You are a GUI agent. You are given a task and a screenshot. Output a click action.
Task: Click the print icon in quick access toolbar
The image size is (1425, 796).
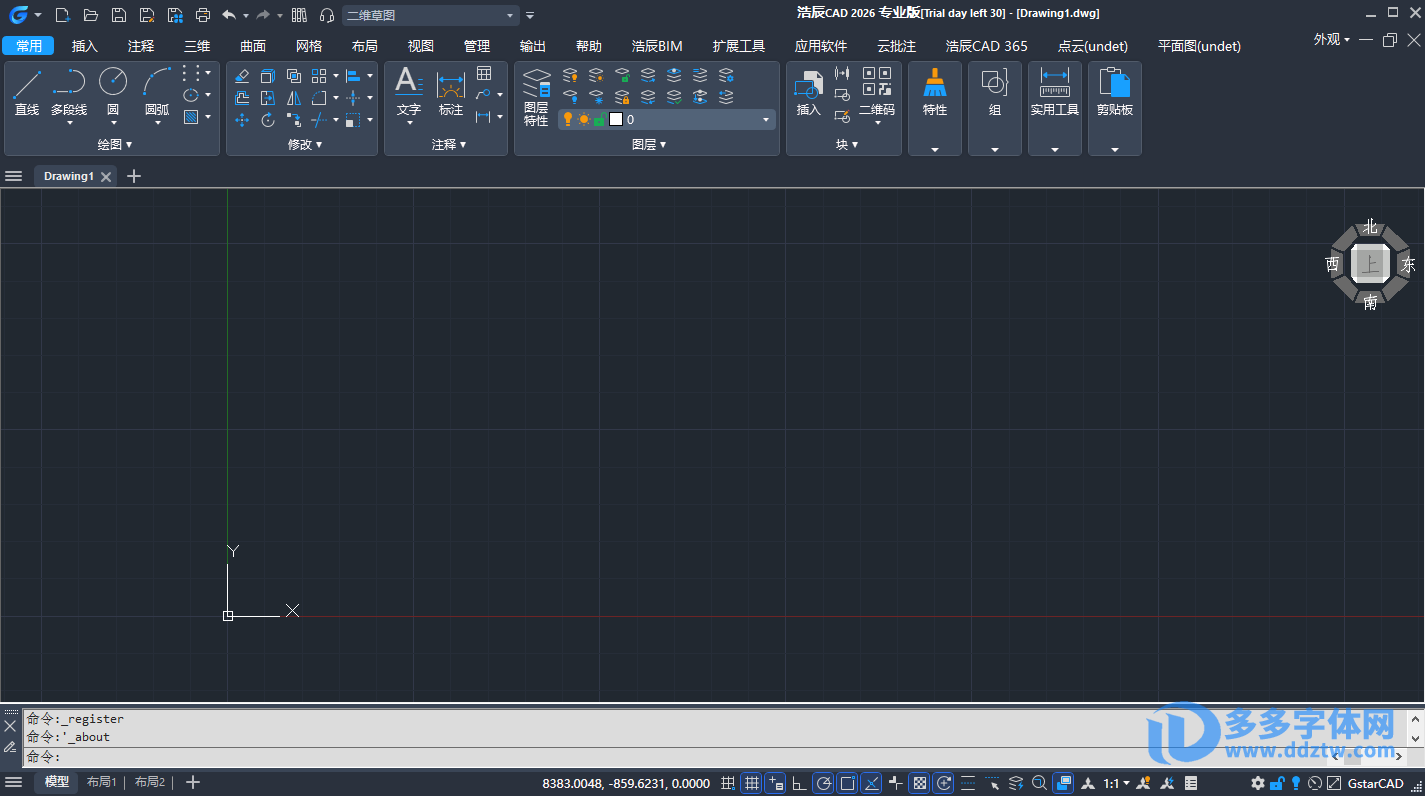tap(203, 15)
